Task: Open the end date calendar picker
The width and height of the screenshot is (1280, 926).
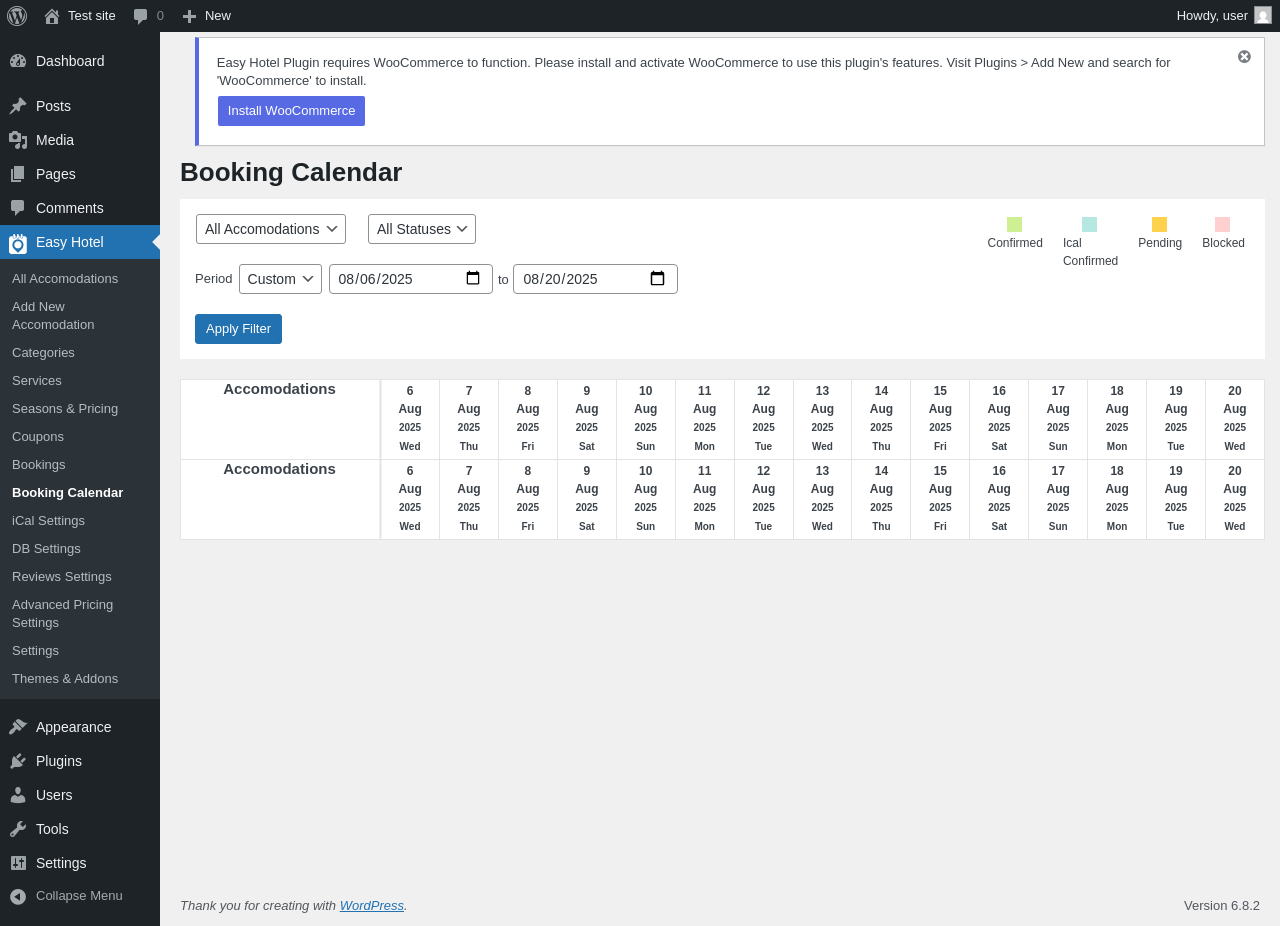Action: (657, 279)
